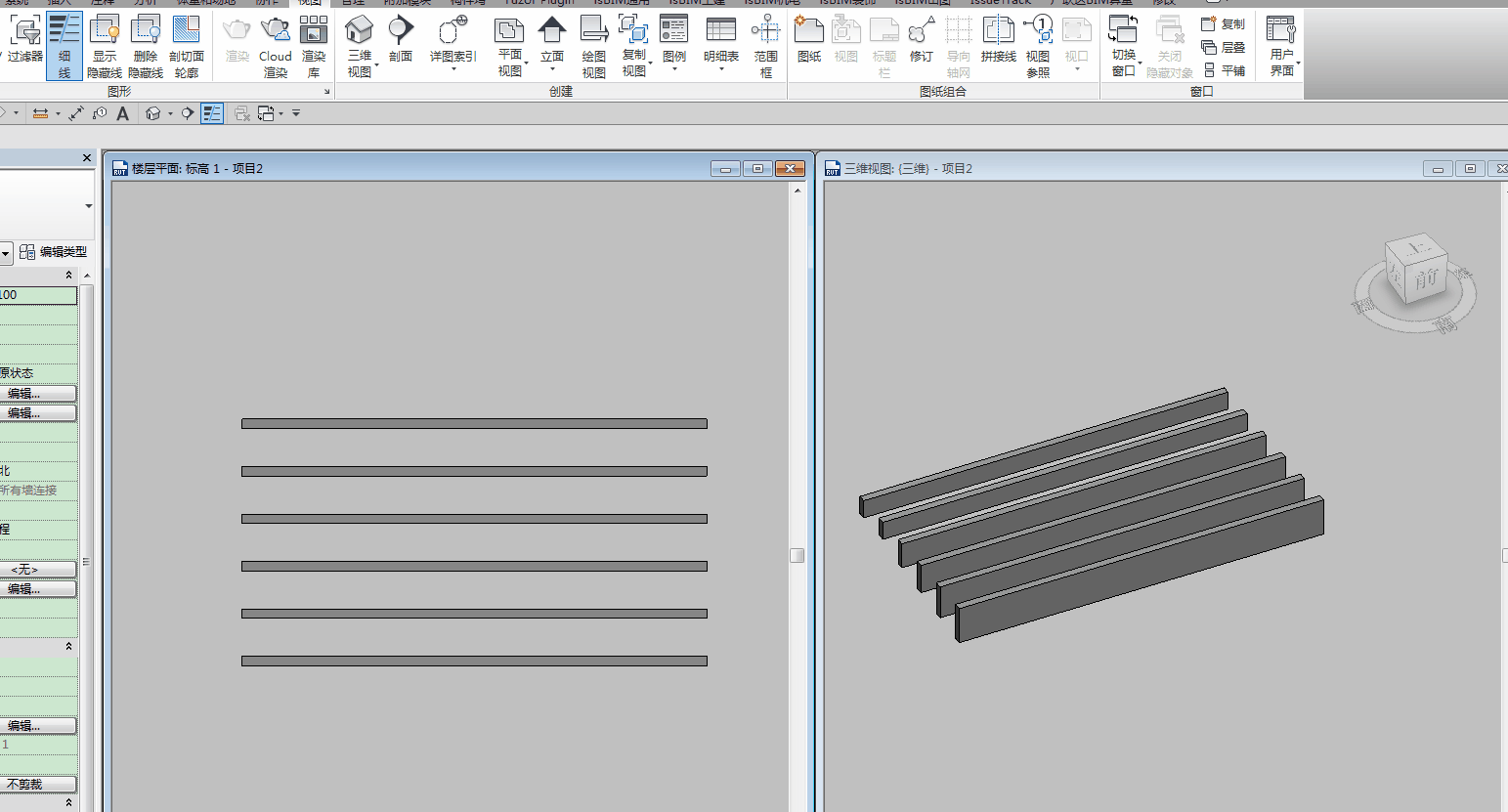Screen dimensions: 1508x812
Task: Open the 复制视图 duplicate view dropdown
Action: 634,46
